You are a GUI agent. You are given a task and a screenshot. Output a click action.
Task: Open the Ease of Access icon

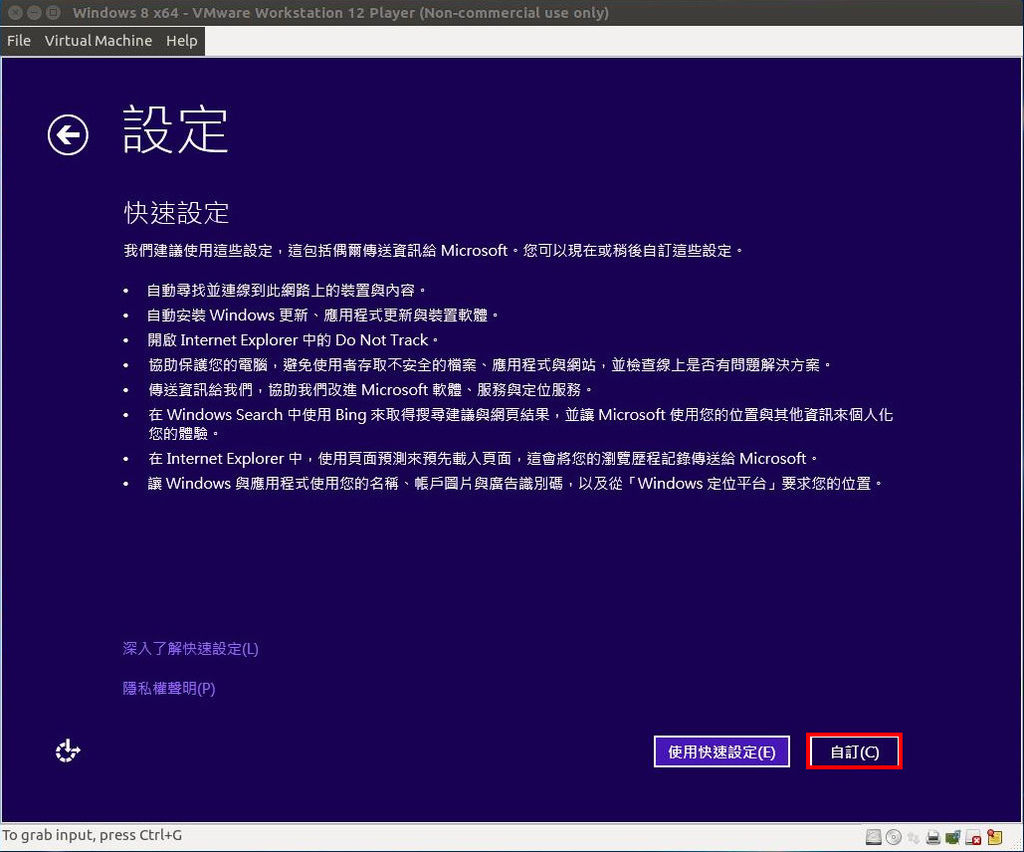click(67, 751)
